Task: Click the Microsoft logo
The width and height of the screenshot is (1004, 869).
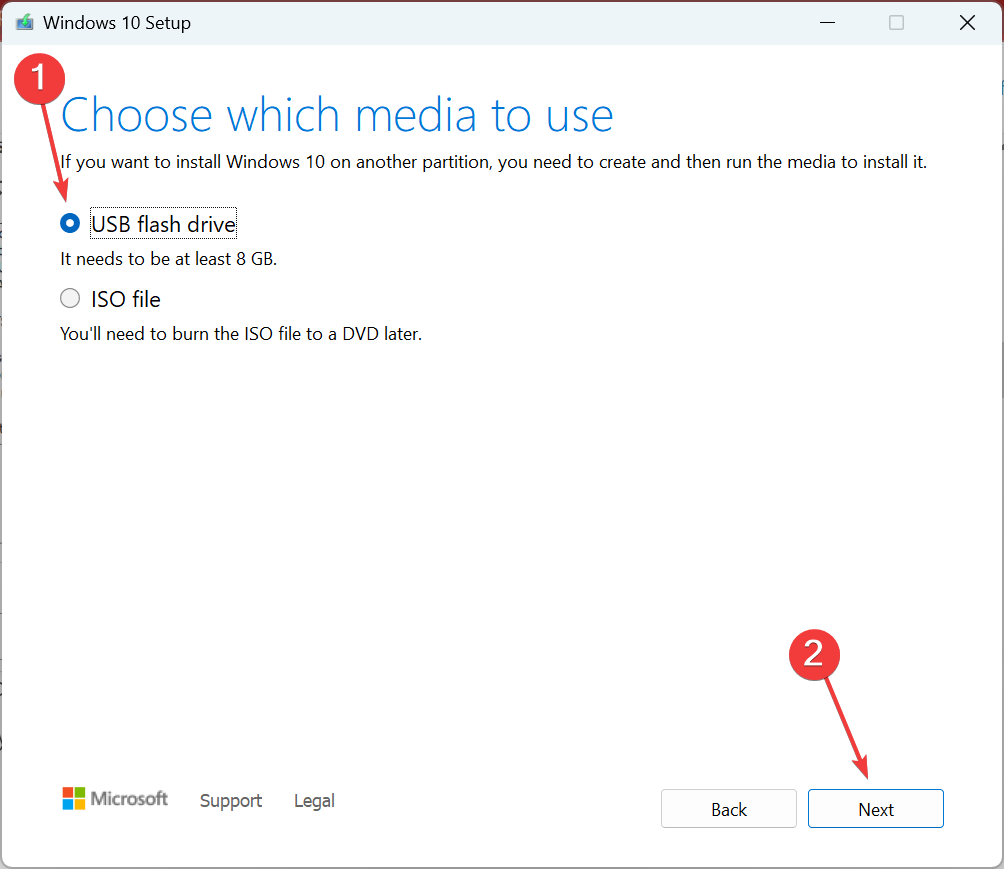Action: (115, 799)
